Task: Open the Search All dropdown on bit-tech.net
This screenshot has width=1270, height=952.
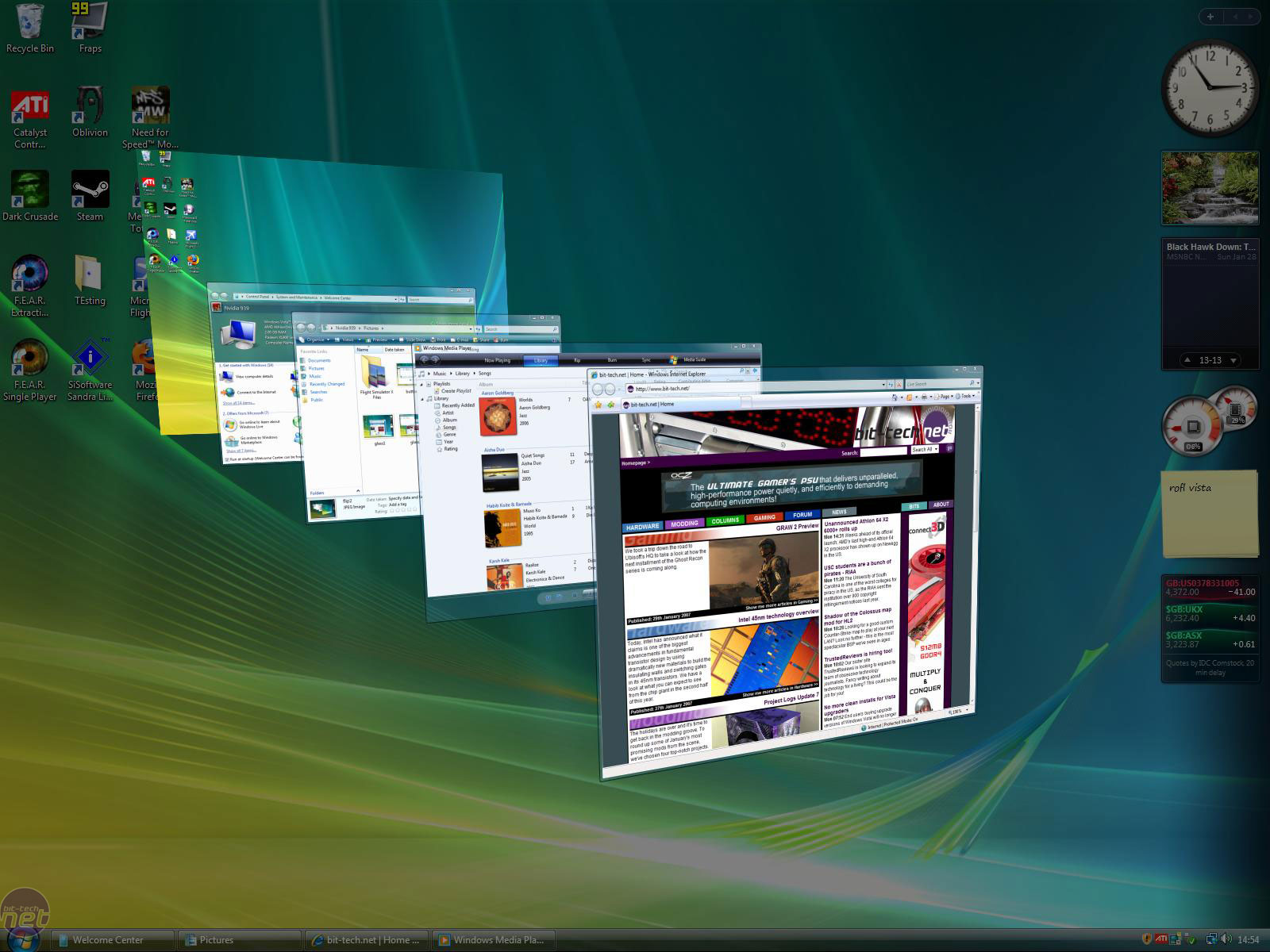Action: (x=925, y=449)
